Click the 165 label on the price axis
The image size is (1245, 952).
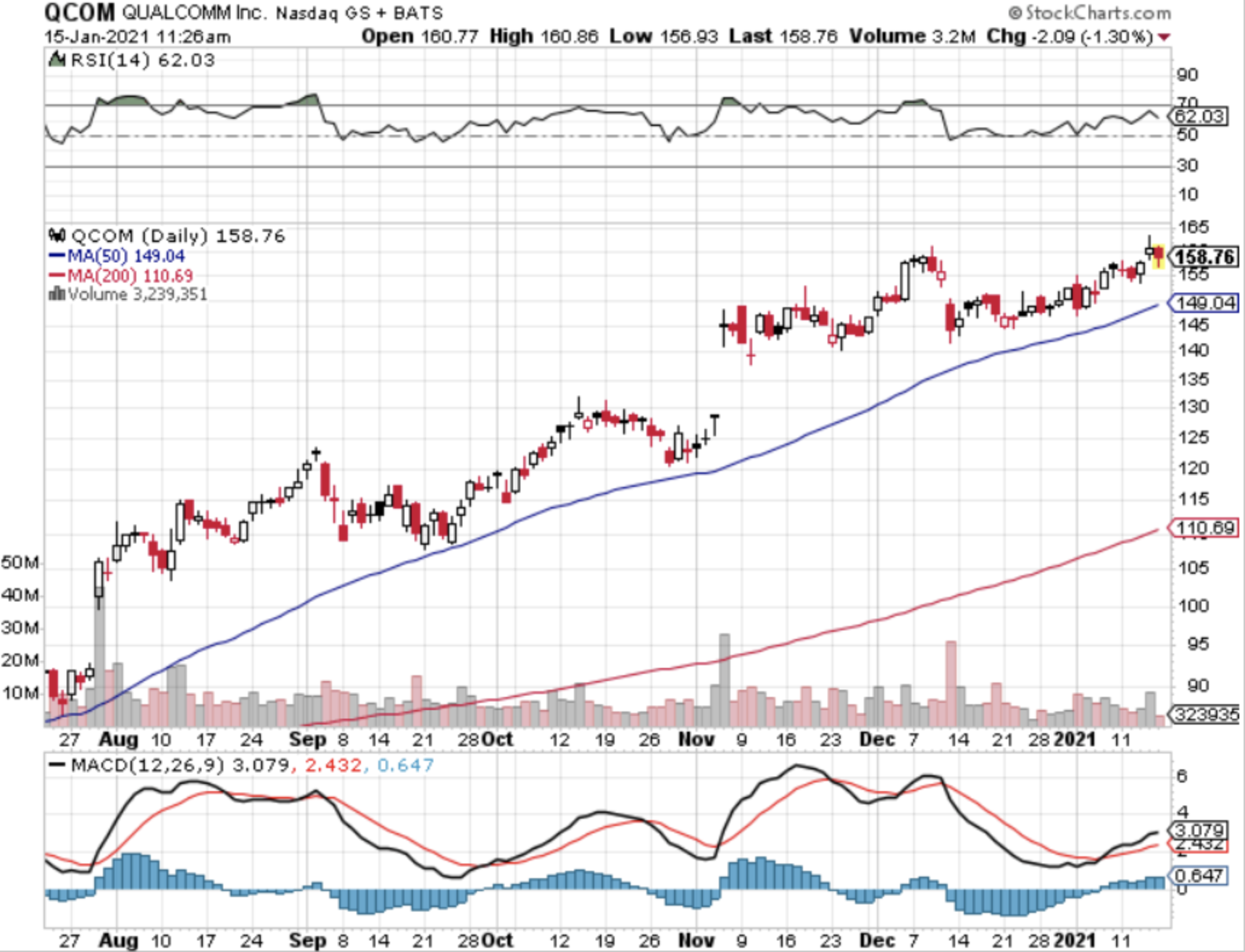(x=1194, y=227)
